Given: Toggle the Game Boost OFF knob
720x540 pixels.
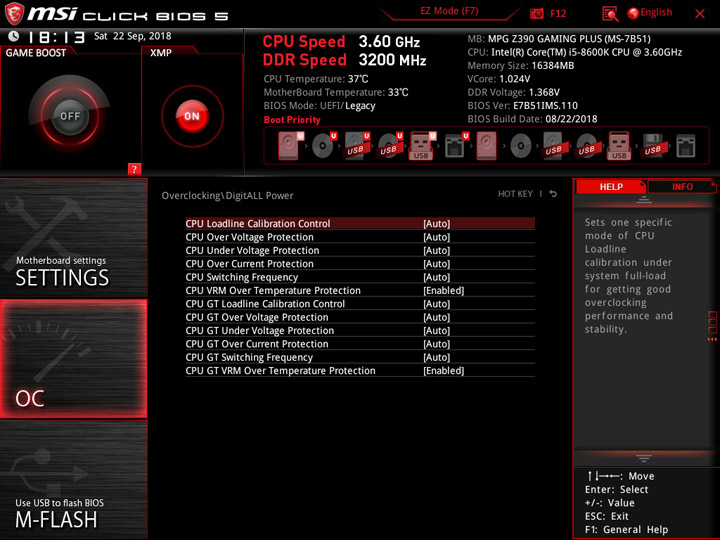Looking at the screenshot, I should click(x=70, y=116).
